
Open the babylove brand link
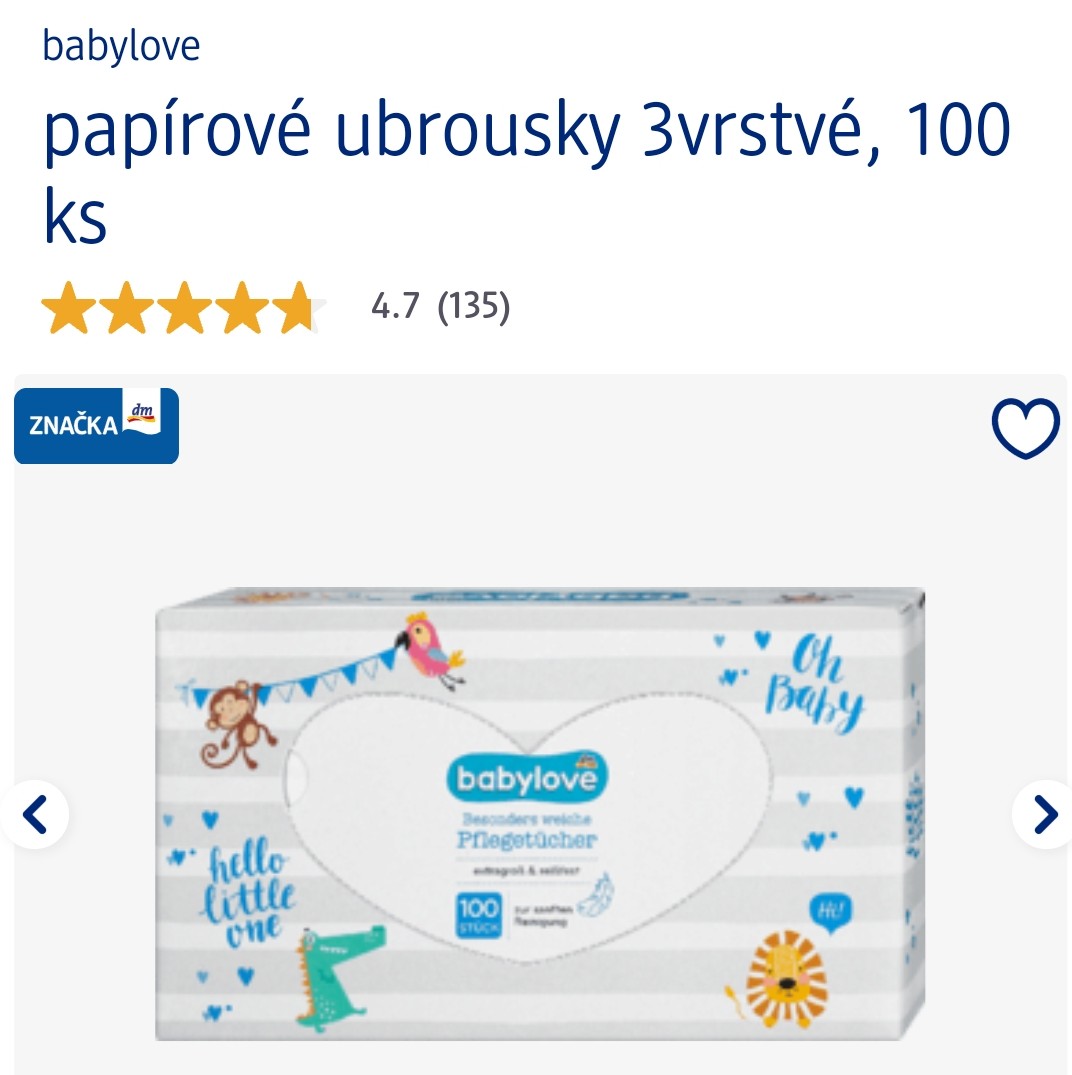[x=121, y=47]
